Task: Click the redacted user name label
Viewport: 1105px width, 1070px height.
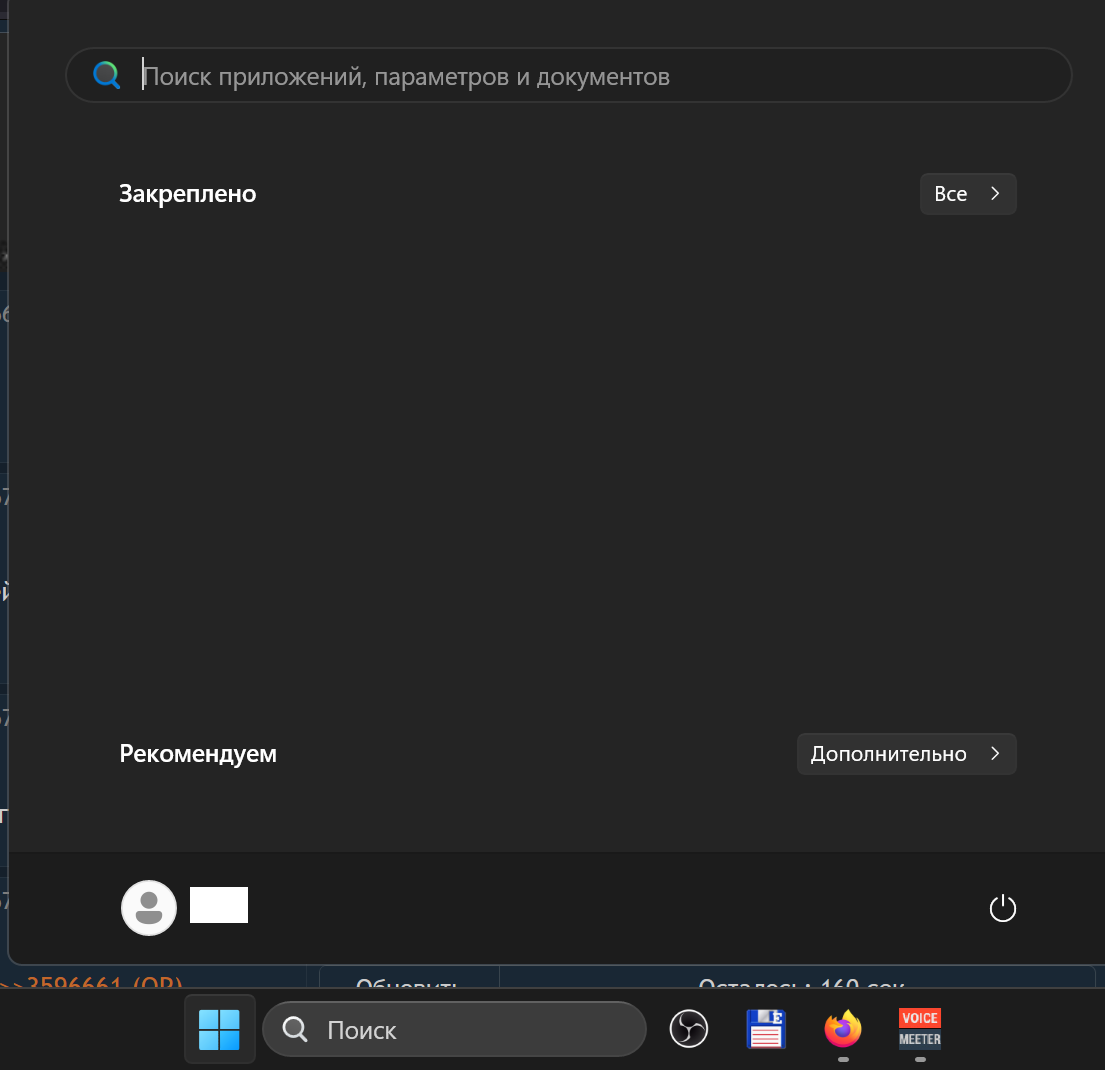Action: click(219, 905)
